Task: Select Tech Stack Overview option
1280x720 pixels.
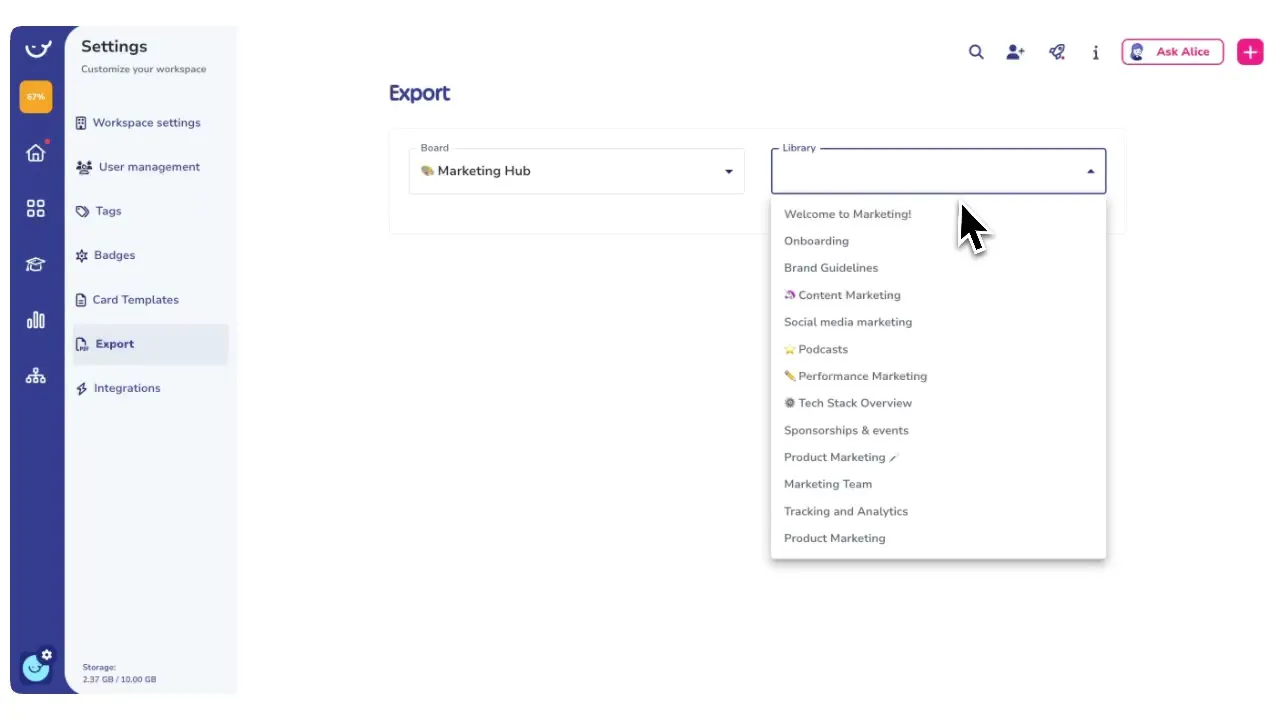Action: pos(938,403)
